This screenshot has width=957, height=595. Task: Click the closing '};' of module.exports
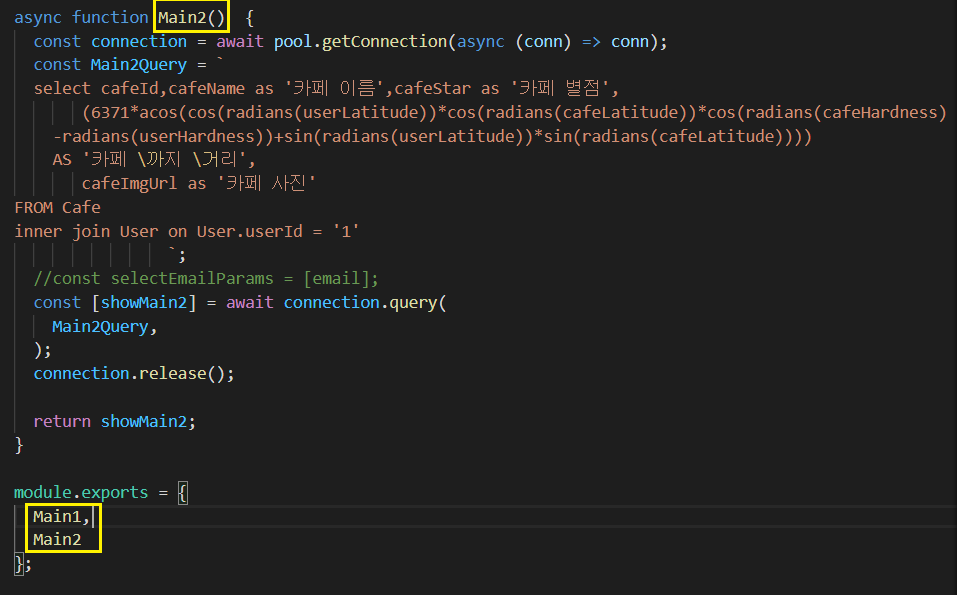[23, 563]
